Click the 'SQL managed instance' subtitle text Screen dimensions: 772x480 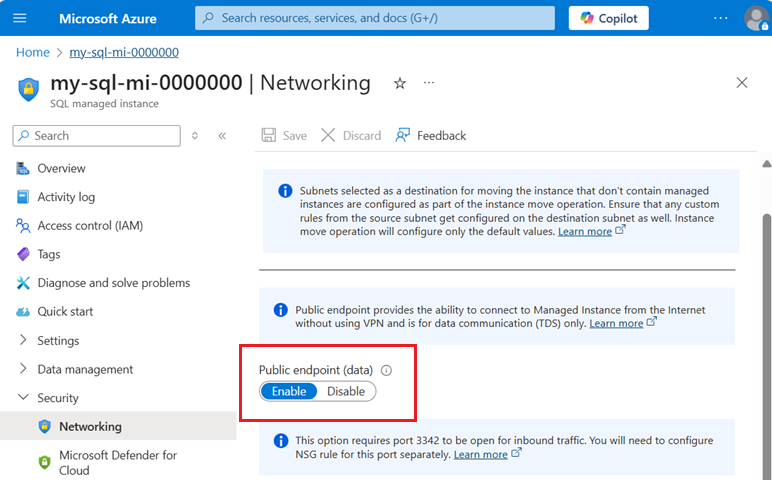pyautogui.click(x=104, y=104)
